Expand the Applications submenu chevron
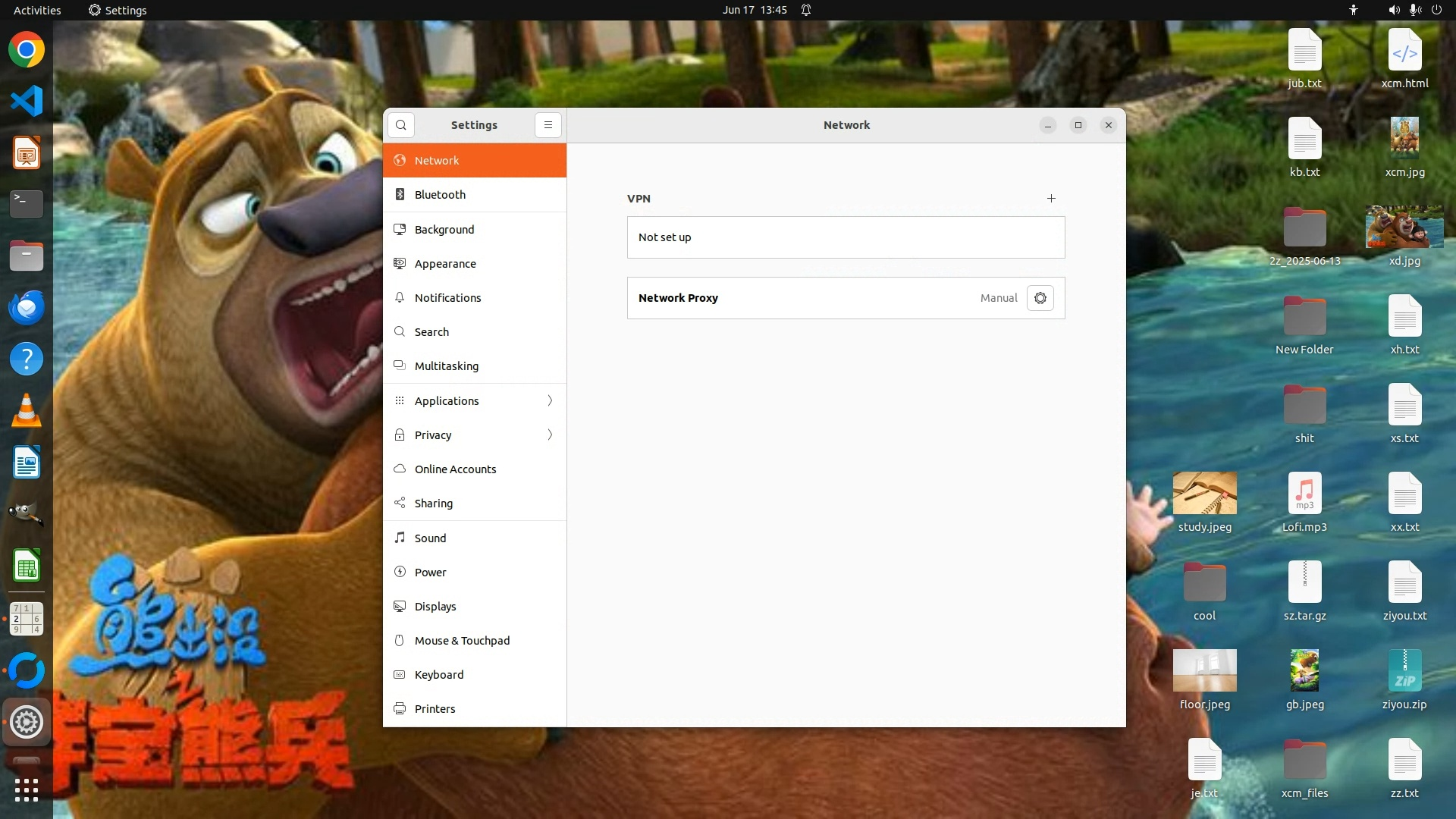Image resolution: width=1456 pixels, height=819 pixels. pos(550,400)
